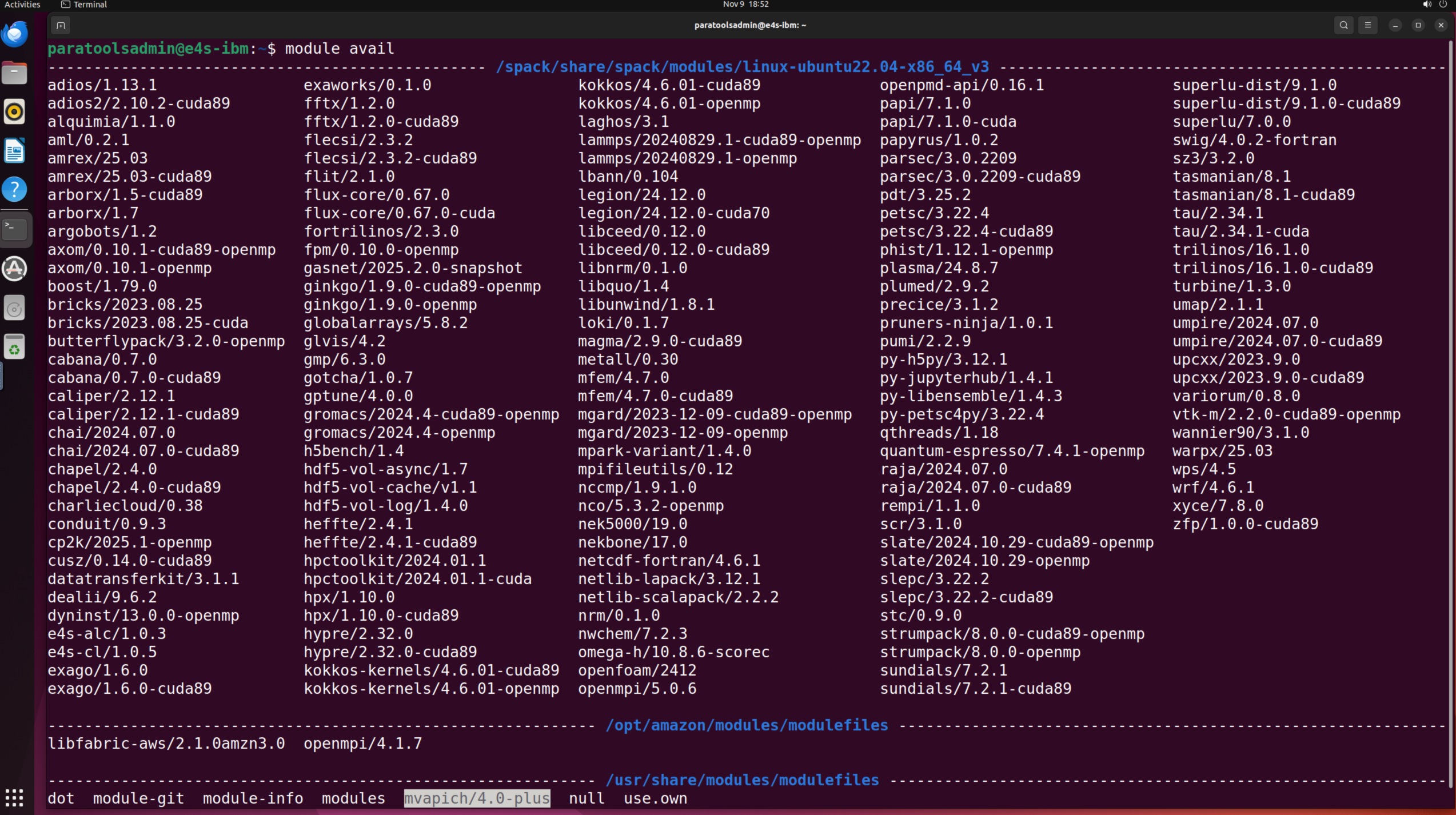Launch Thunderbird from the dock
The height and width of the screenshot is (815, 1456).
click(15, 34)
